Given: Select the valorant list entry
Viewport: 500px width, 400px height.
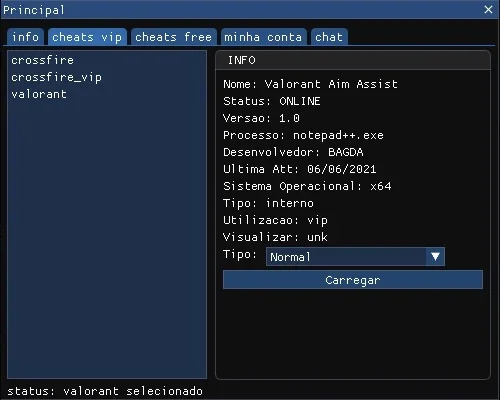Looking at the screenshot, I should [x=39, y=94].
